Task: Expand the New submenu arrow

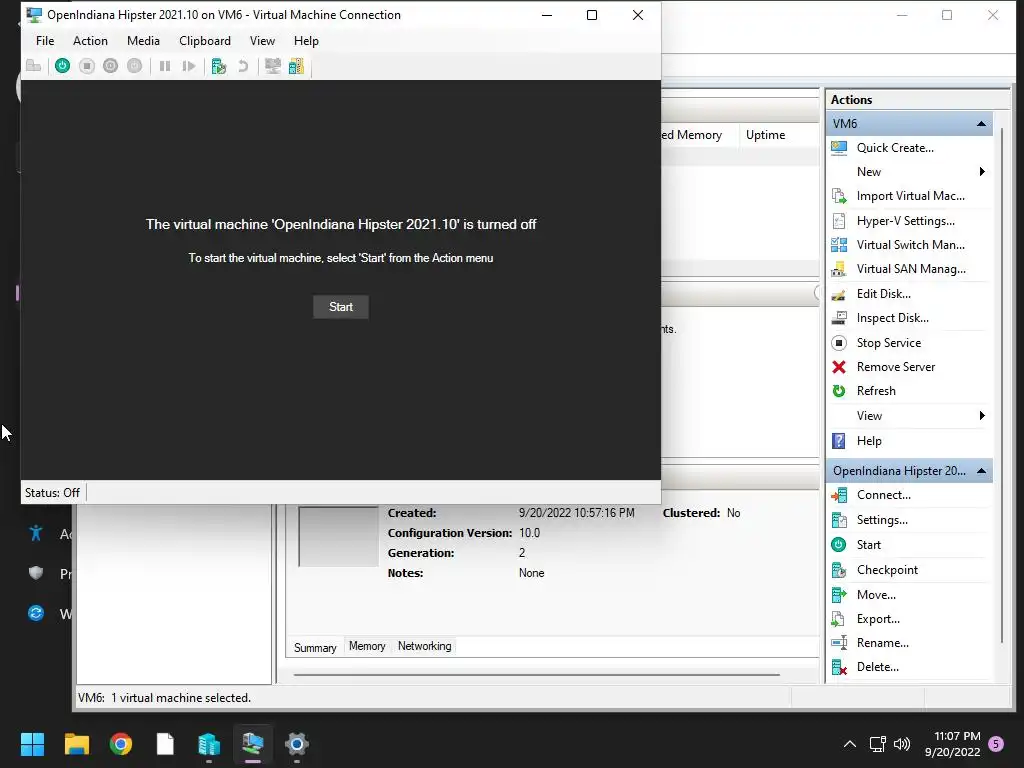Action: (982, 172)
